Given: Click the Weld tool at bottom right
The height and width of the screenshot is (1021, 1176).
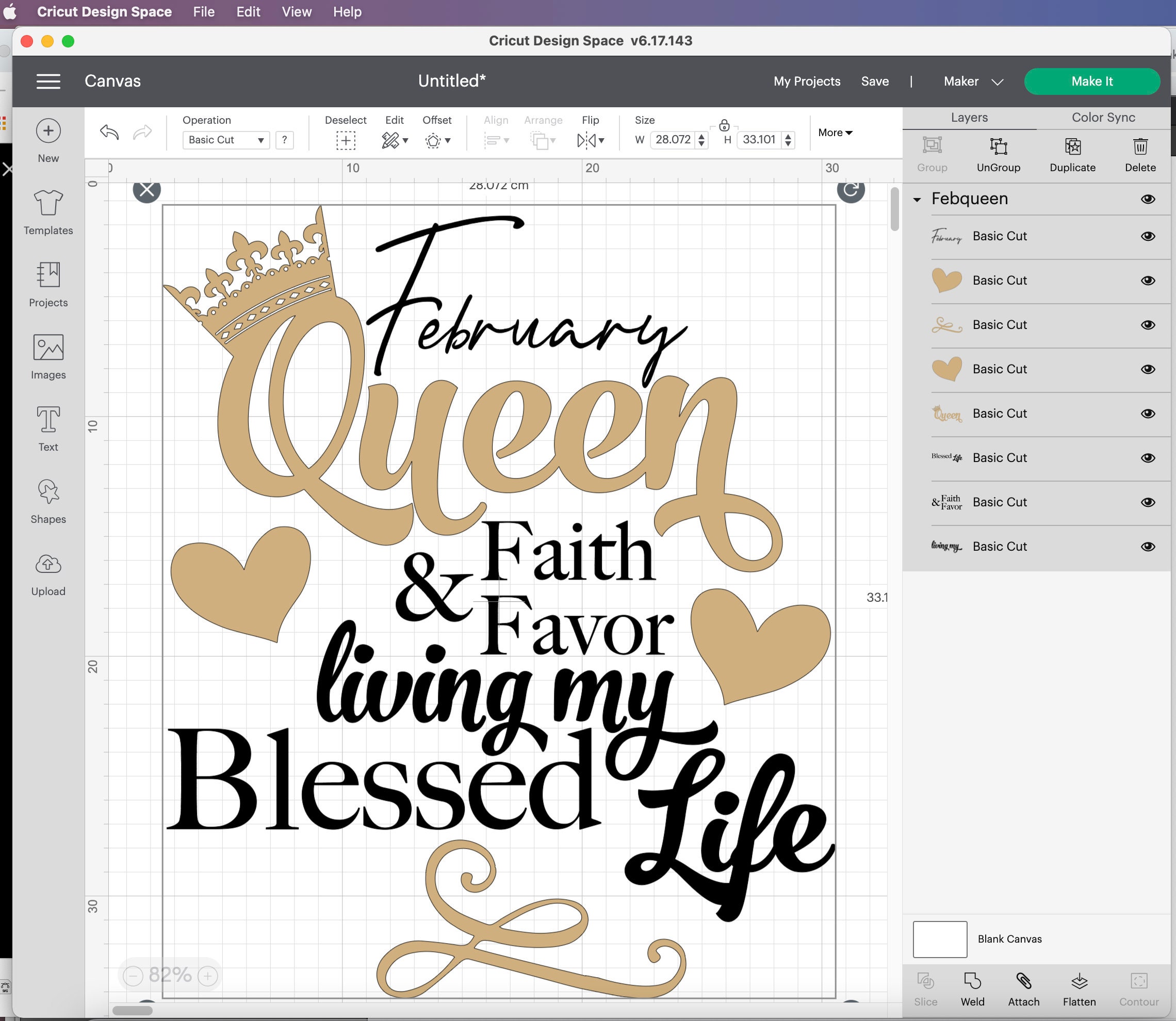Looking at the screenshot, I should 972,989.
